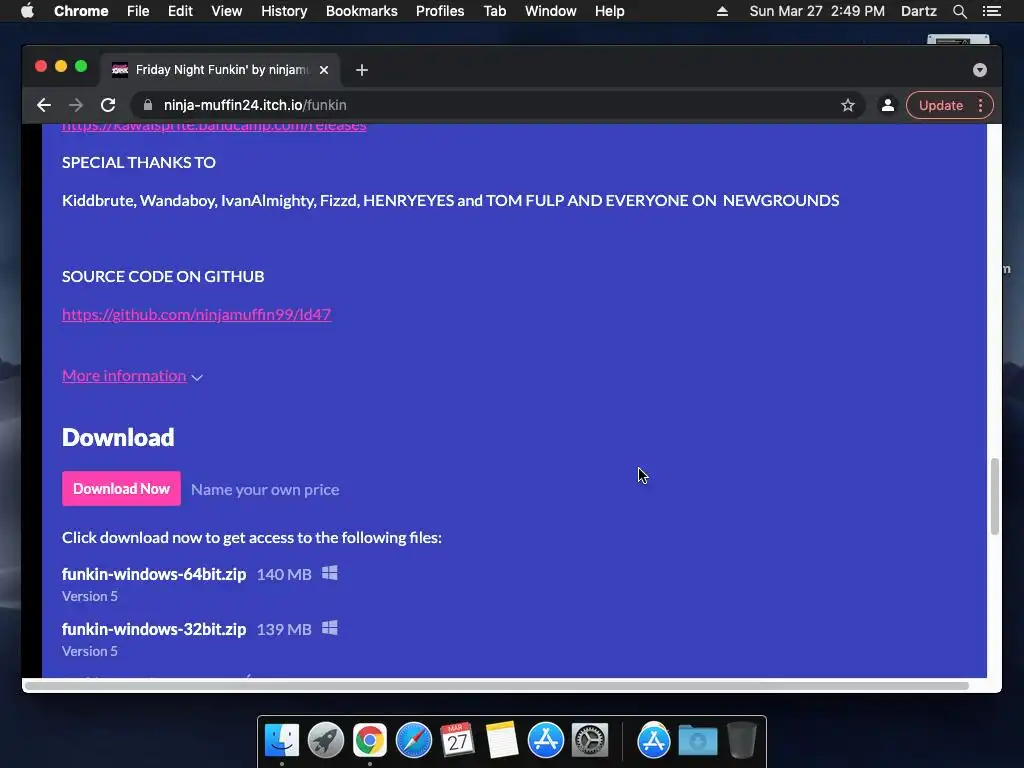Image resolution: width=1024 pixels, height=768 pixels.
Task: Click the 140 MB file size text
Action: pyautogui.click(x=284, y=574)
